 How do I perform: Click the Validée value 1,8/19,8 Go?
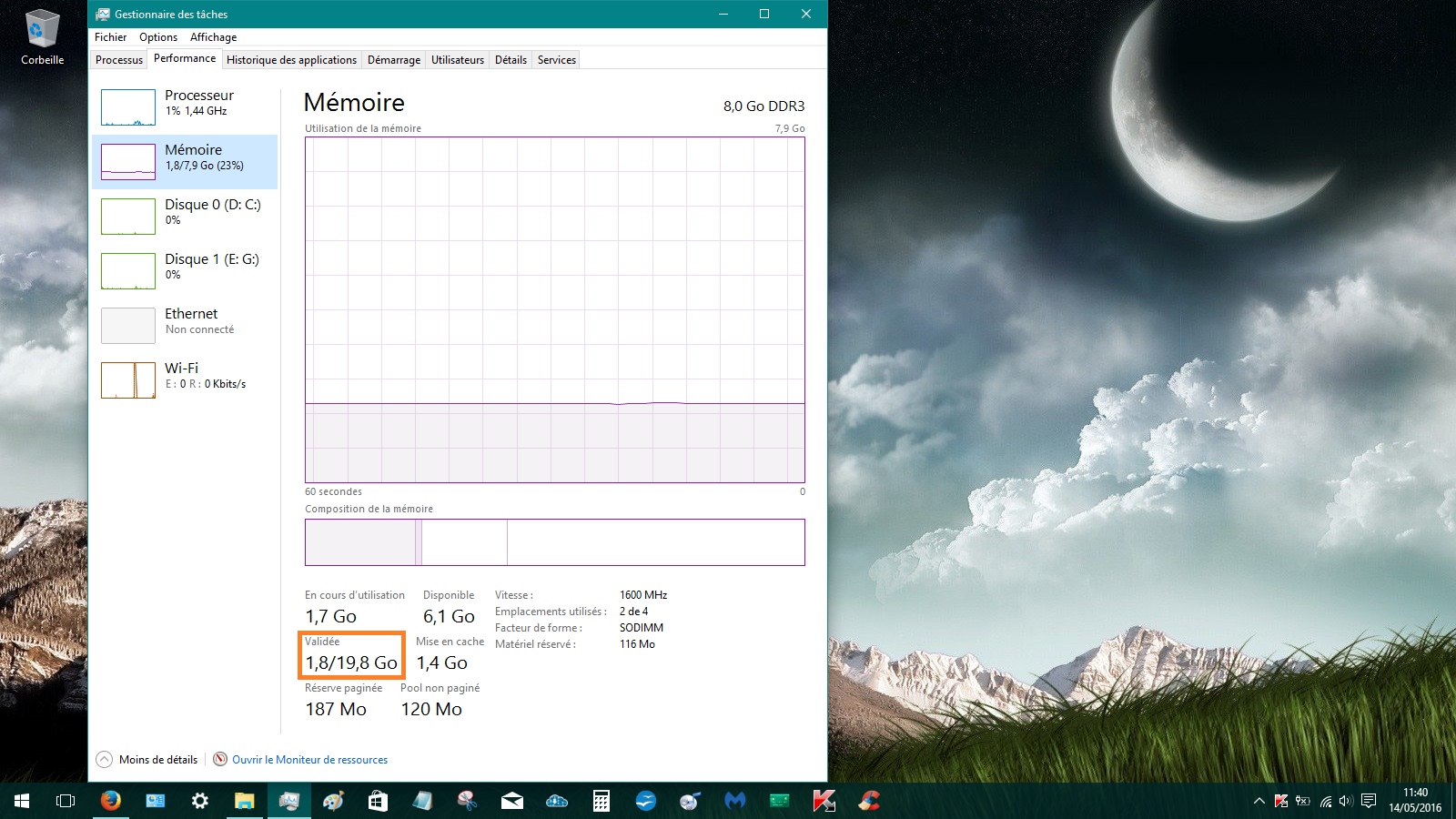351,663
